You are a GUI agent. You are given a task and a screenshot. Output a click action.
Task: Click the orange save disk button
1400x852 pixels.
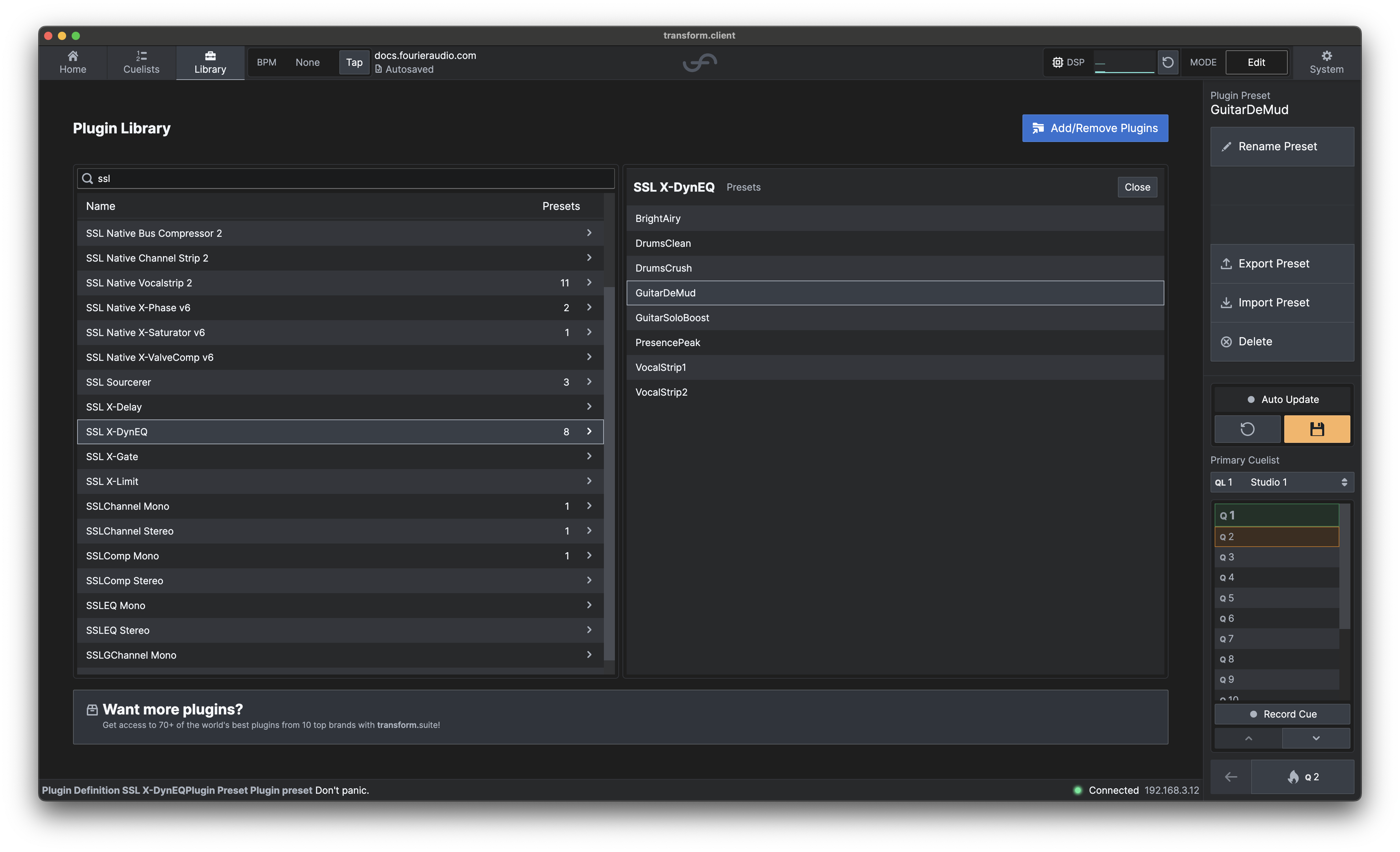point(1317,429)
